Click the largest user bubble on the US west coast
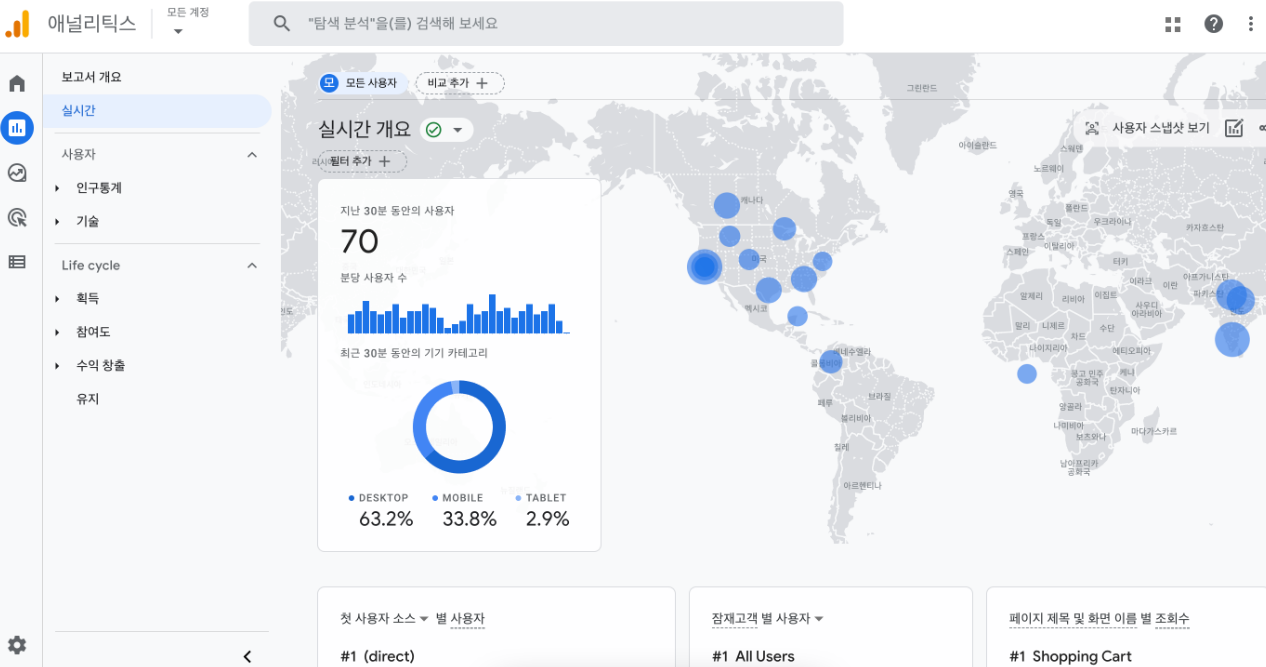 (705, 267)
